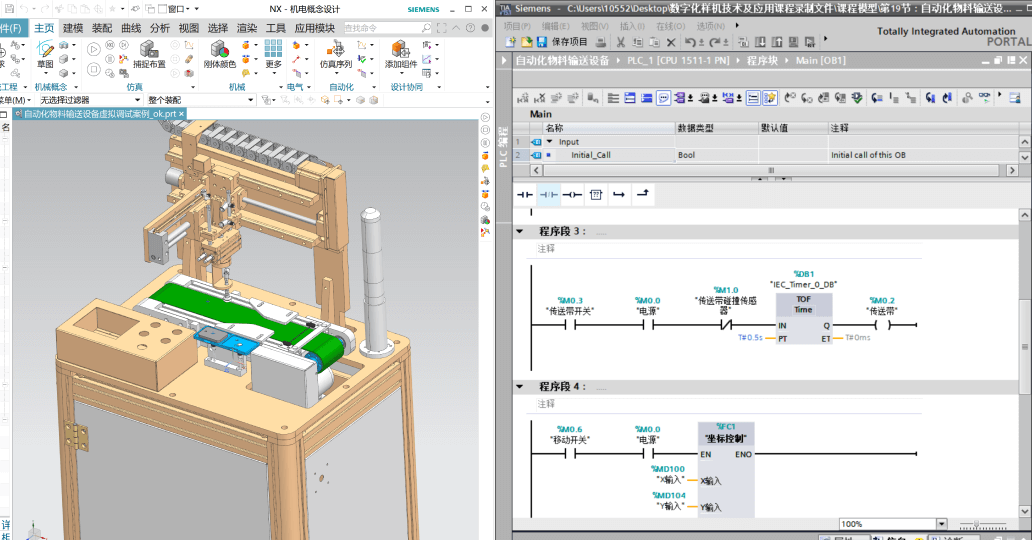The image size is (1032, 540).
Task: Click the ladder editor vertical scrollbar thumb
Action: tap(1025, 346)
